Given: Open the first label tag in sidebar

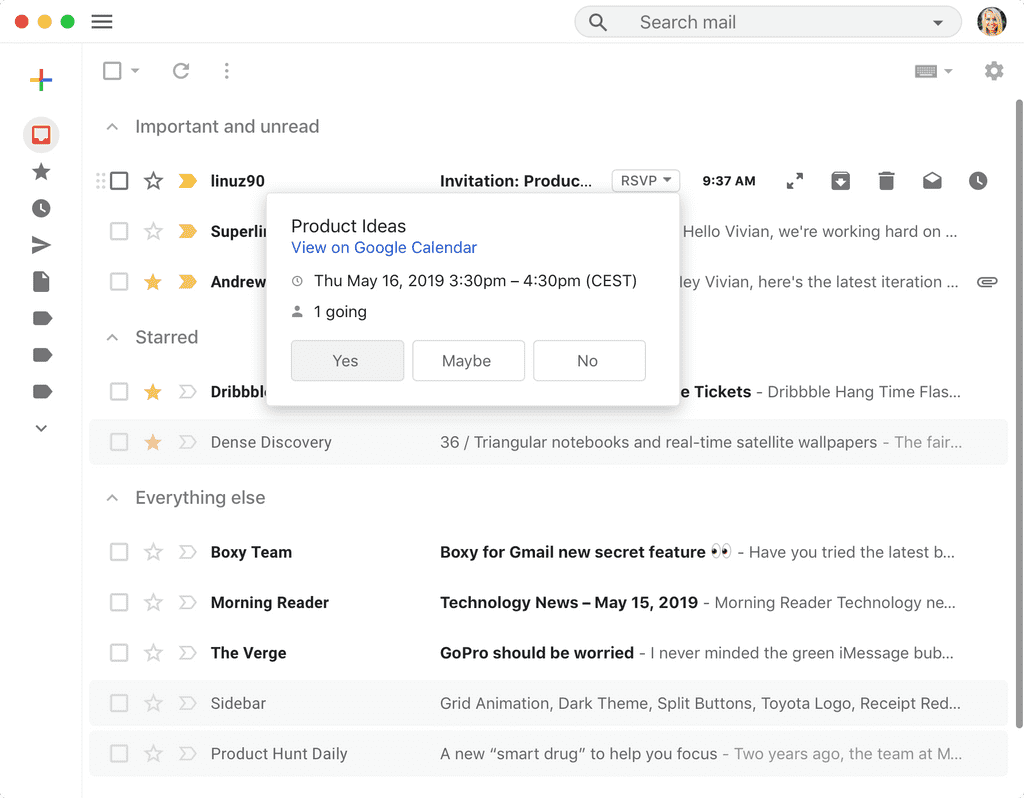Looking at the screenshot, I should 42,318.
